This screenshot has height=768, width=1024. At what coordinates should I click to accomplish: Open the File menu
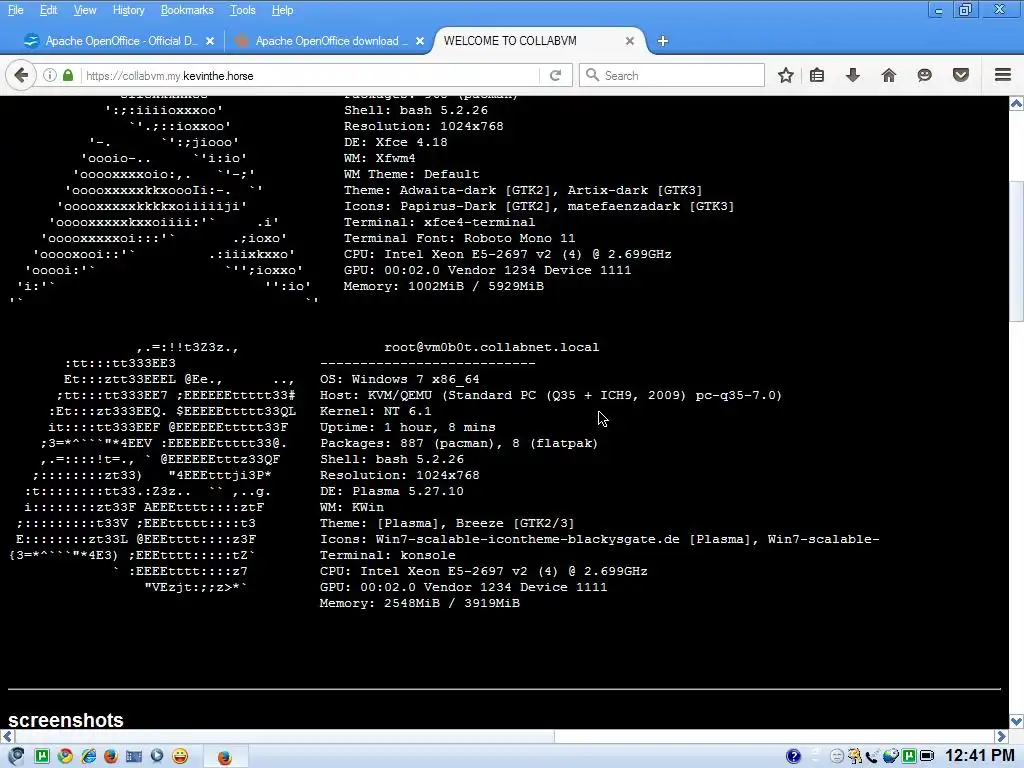(16, 10)
